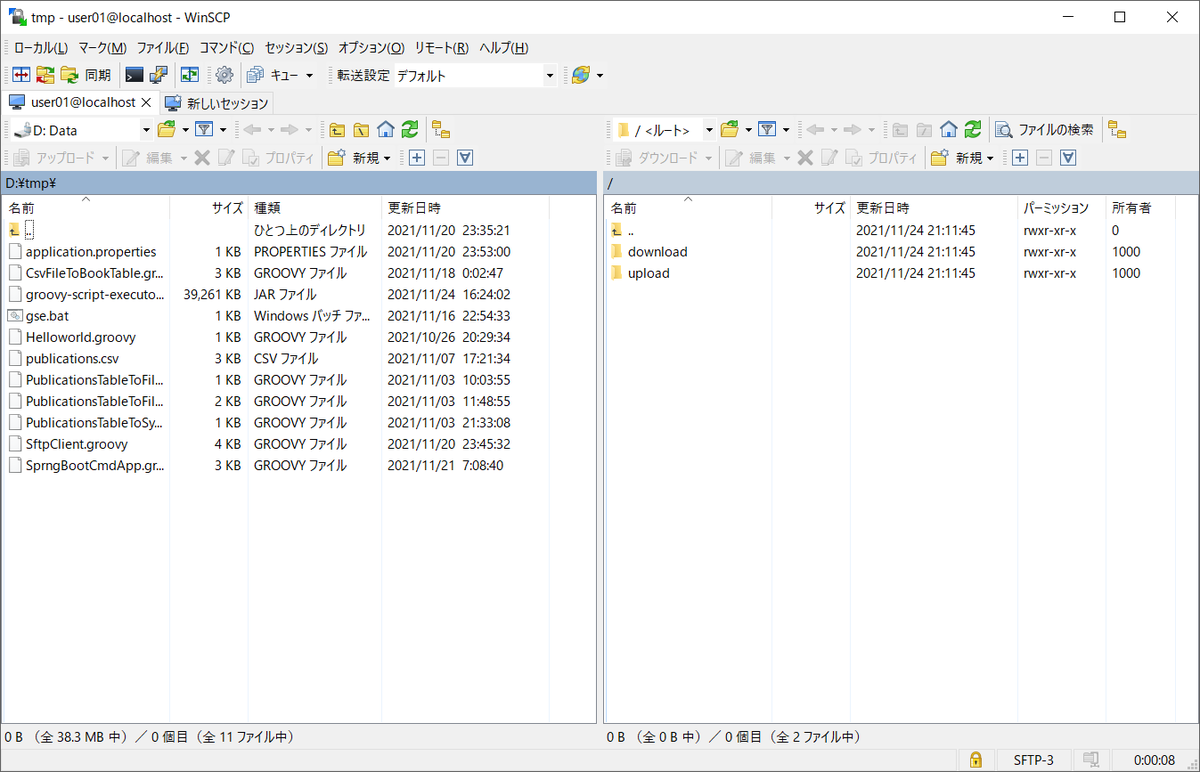Open the 転送設定 デフォルト combo box
Screen dimensions: 1200x772
pos(475,75)
